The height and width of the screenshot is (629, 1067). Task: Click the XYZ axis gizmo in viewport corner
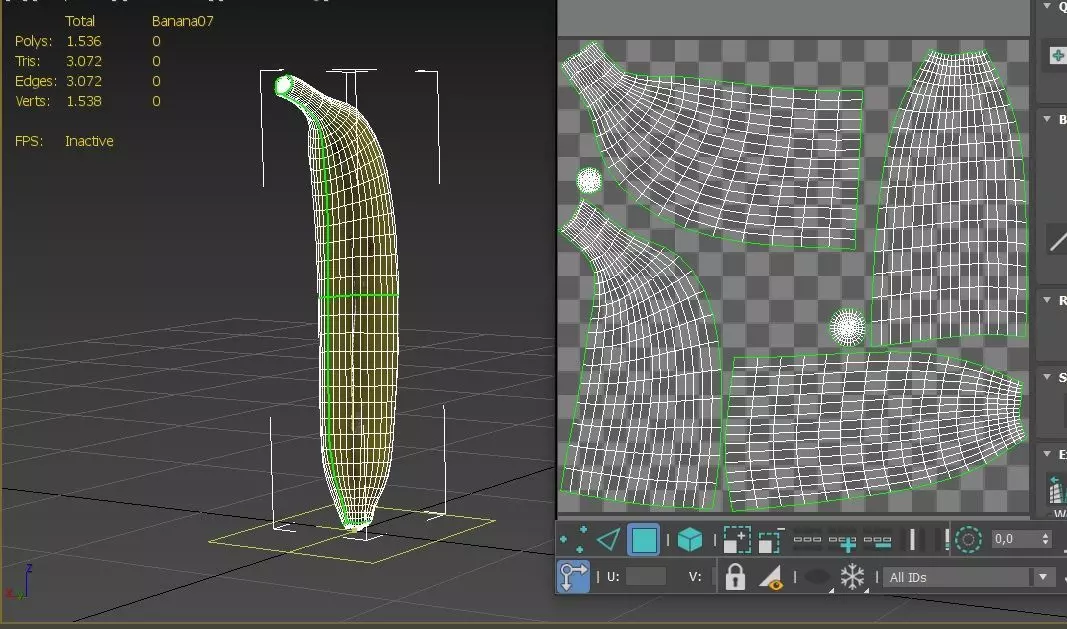point(17,583)
